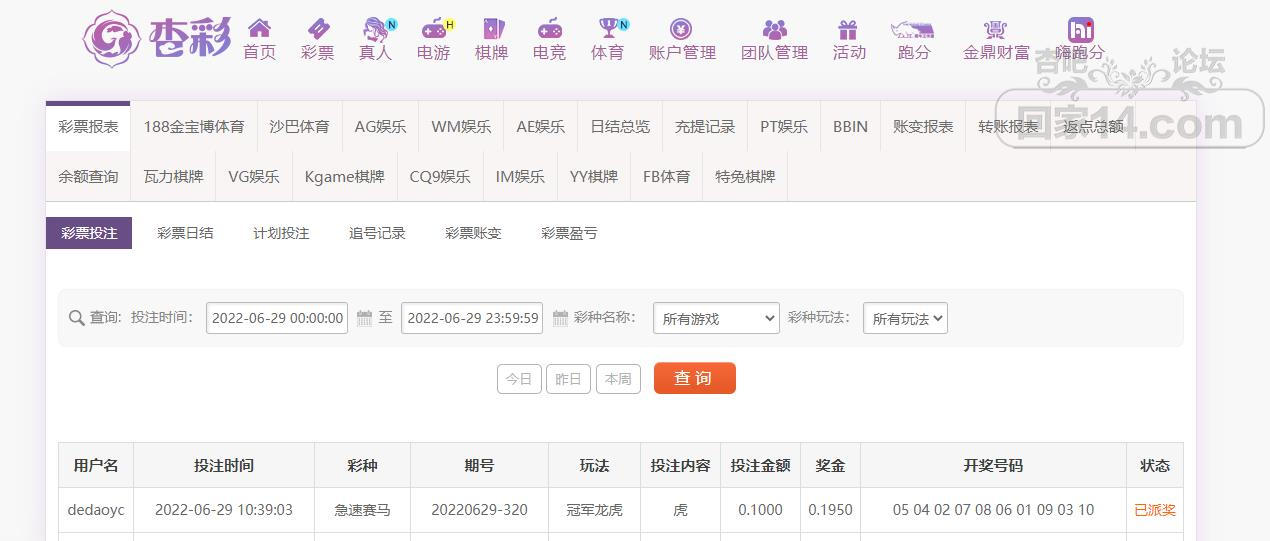Open the 真人 live casino icon
The height and width of the screenshot is (541, 1270).
point(377,28)
